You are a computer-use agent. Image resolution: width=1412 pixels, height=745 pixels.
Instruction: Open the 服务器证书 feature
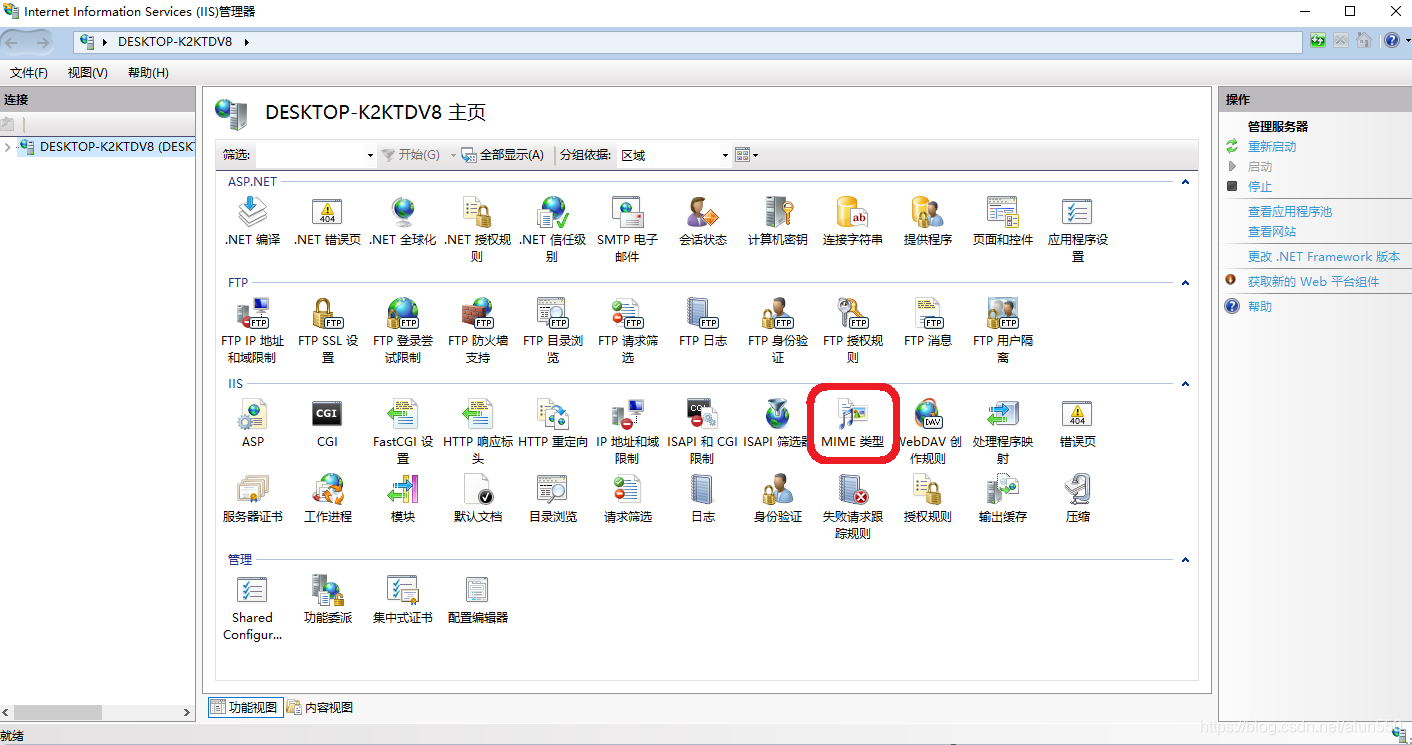(x=253, y=499)
